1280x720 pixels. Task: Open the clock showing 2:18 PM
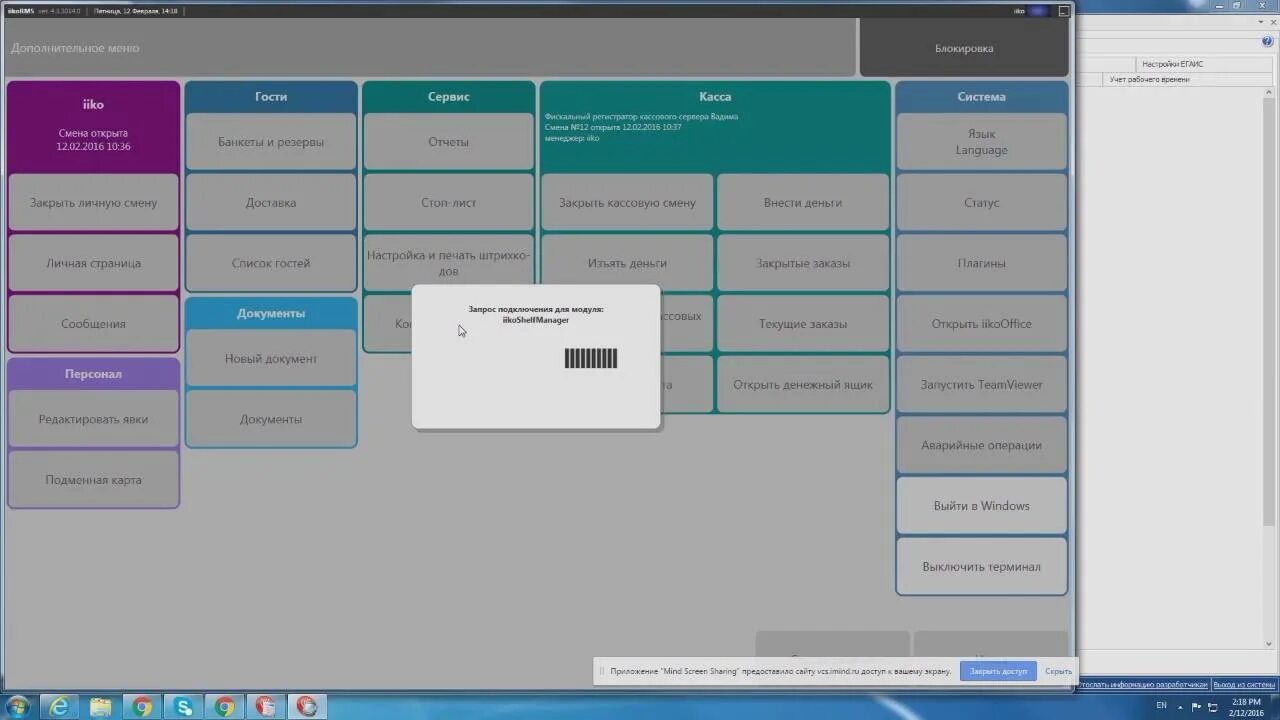pos(1247,707)
